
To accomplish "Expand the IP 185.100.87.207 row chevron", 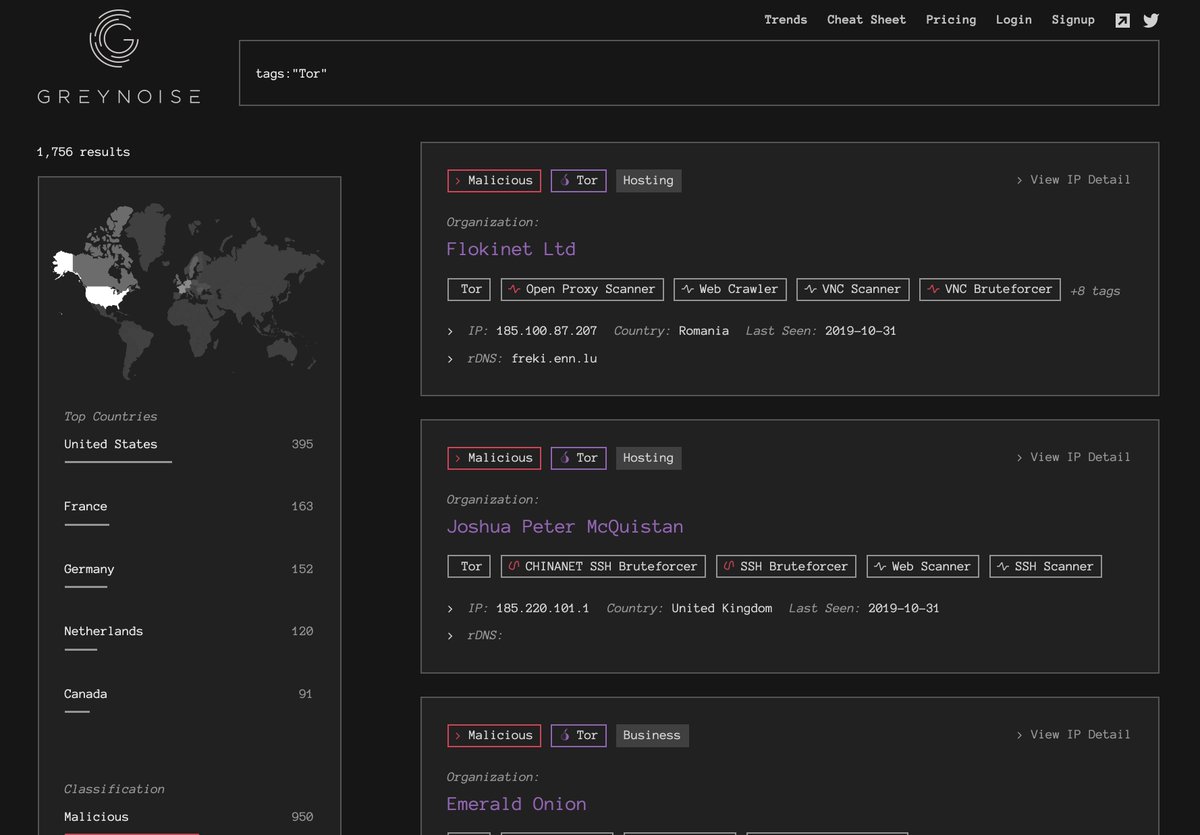I will coord(451,331).
